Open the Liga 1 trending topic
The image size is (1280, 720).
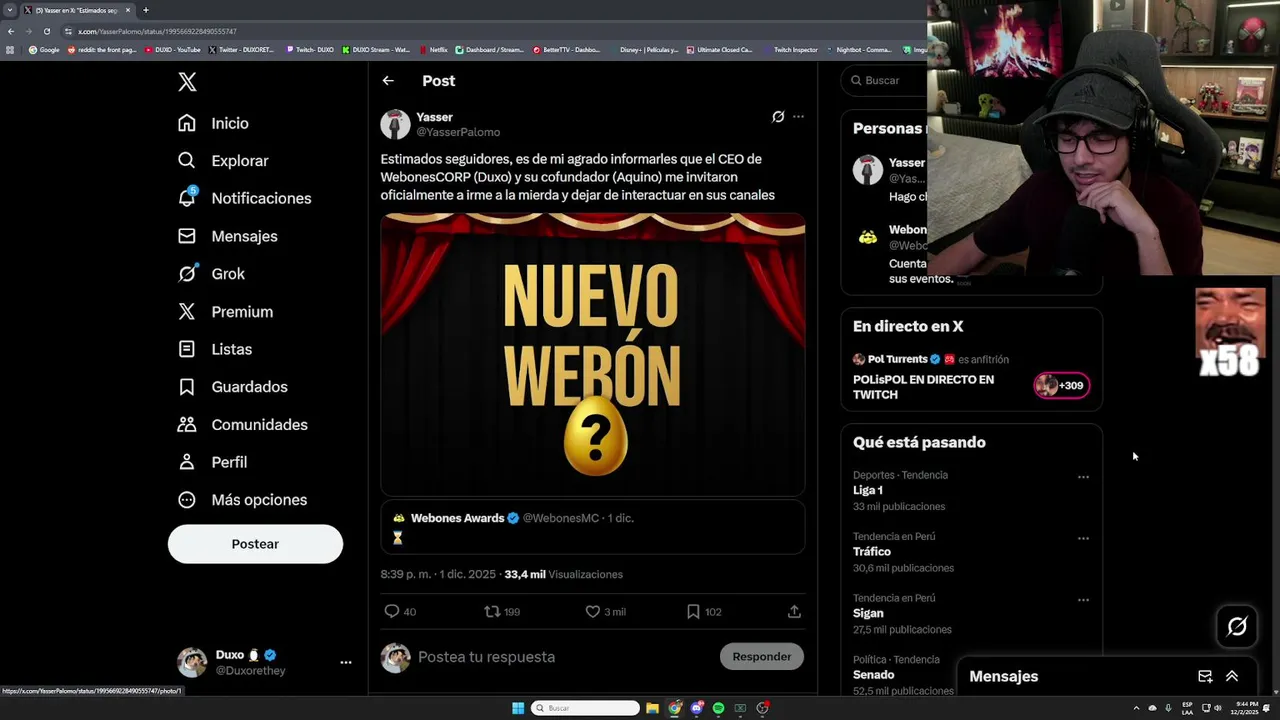pos(868,490)
